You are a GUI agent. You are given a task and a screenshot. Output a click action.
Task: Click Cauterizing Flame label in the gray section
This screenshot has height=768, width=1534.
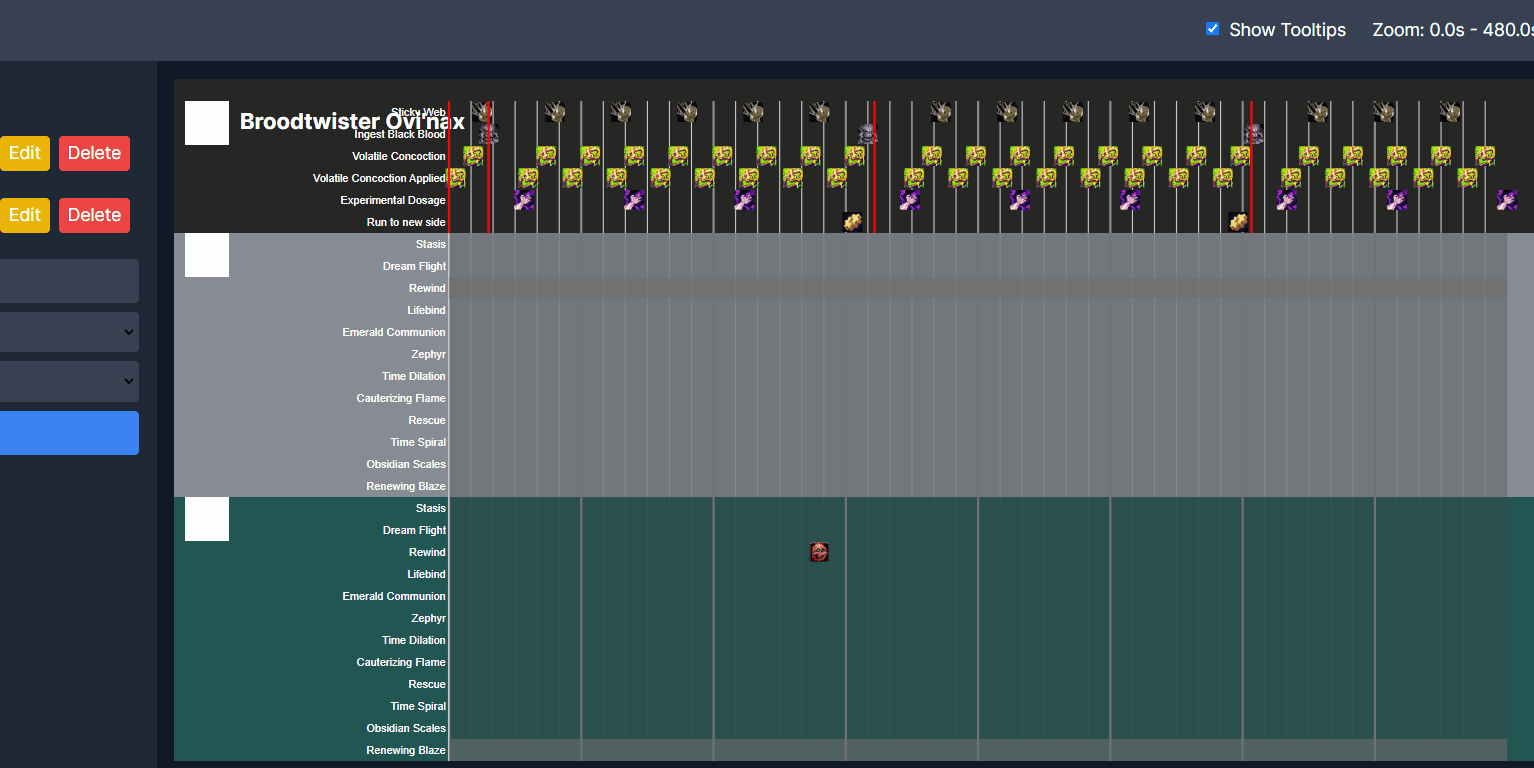point(401,398)
